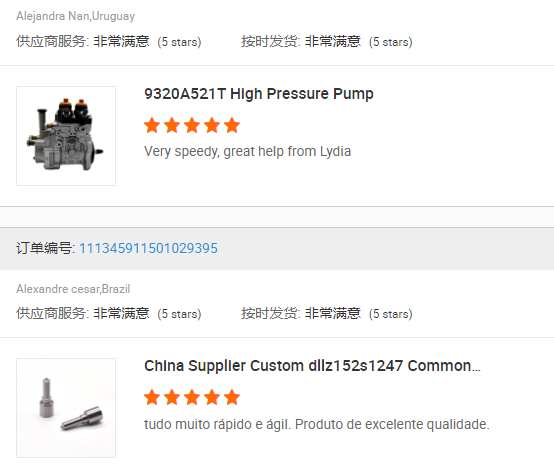Open China Supplier Custom dllz152s1247 Common title
Screen dimensions: 554x470
(312, 366)
